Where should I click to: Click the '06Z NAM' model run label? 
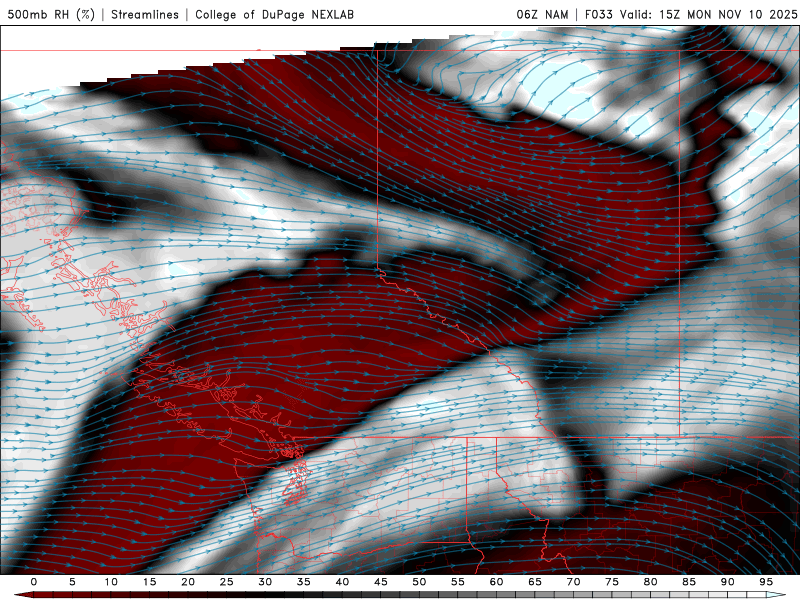(x=542, y=14)
